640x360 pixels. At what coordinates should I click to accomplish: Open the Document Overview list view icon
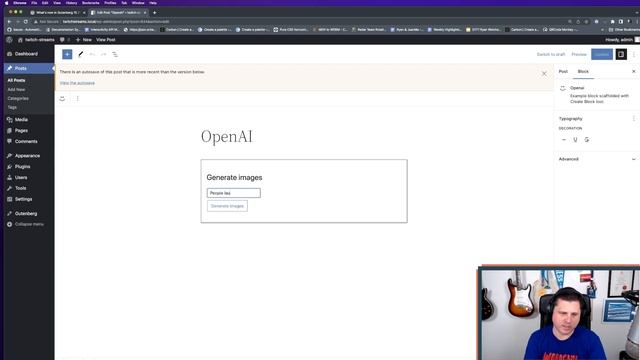pyautogui.click(x=115, y=54)
